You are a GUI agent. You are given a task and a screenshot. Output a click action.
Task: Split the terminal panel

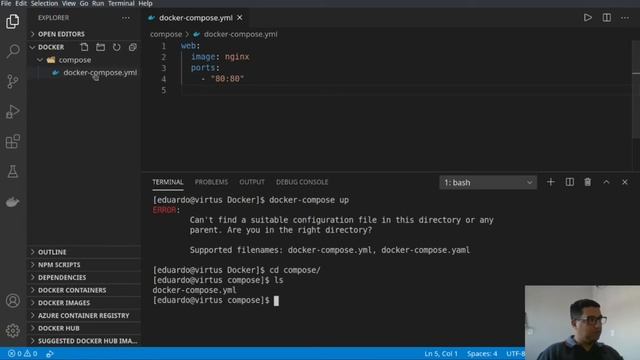pyautogui.click(x=569, y=182)
